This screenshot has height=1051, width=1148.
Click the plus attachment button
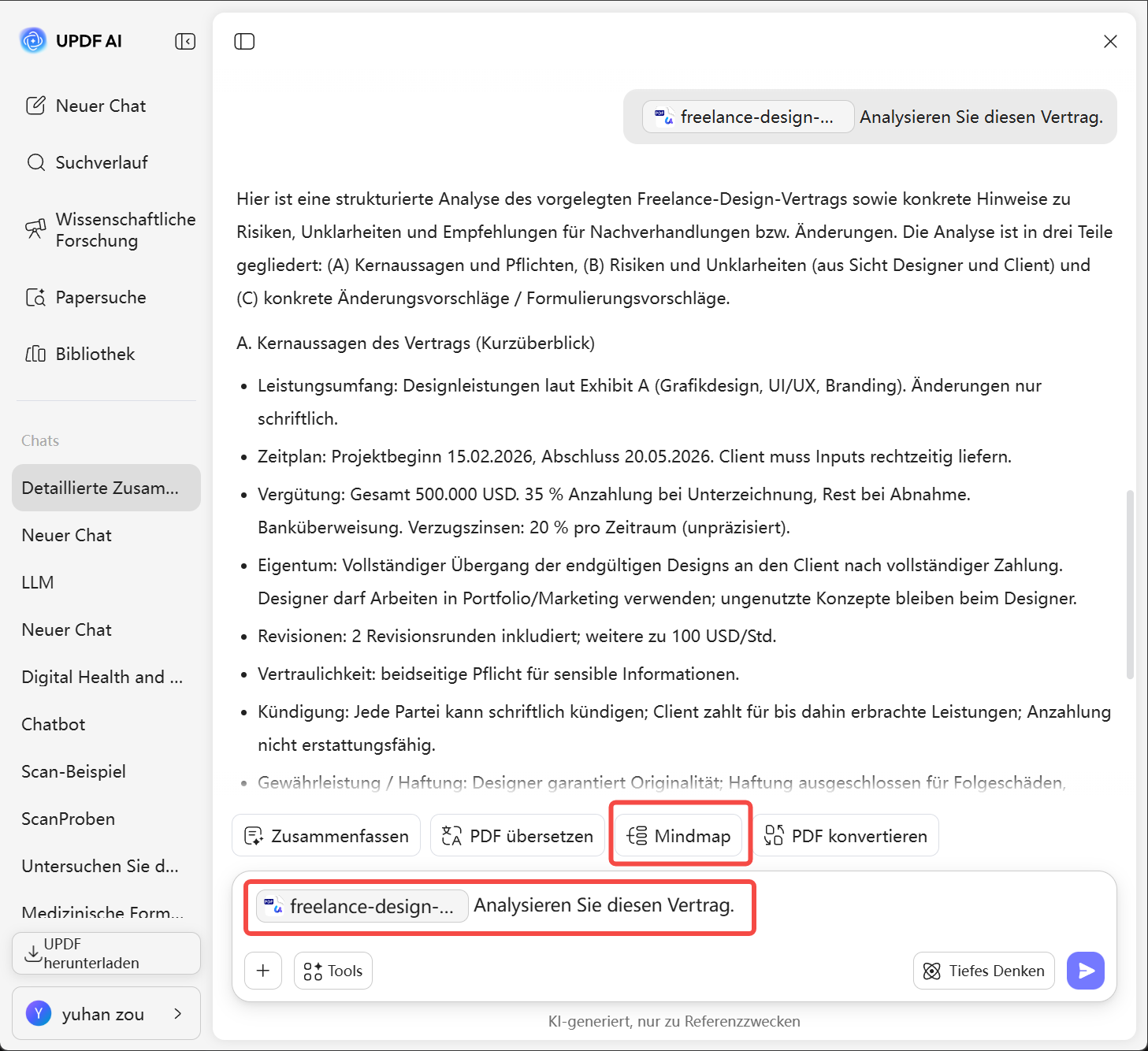pos(263,971)
